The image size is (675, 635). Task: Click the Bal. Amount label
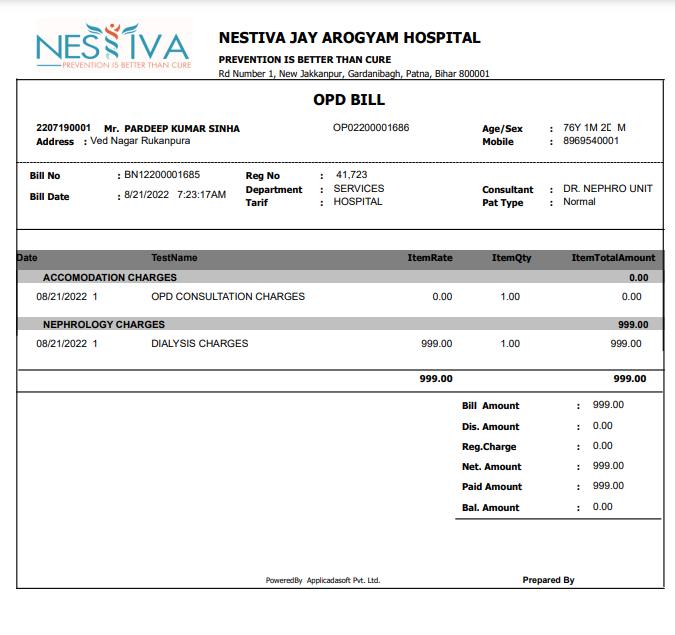point(491,508)
